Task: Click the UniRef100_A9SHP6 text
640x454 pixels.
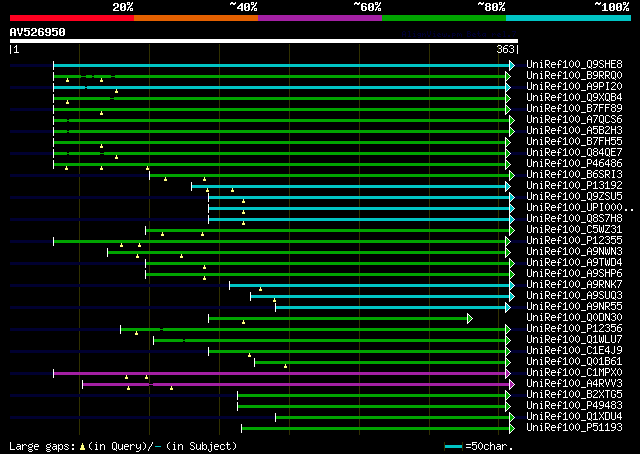Action: coord(574,274)
